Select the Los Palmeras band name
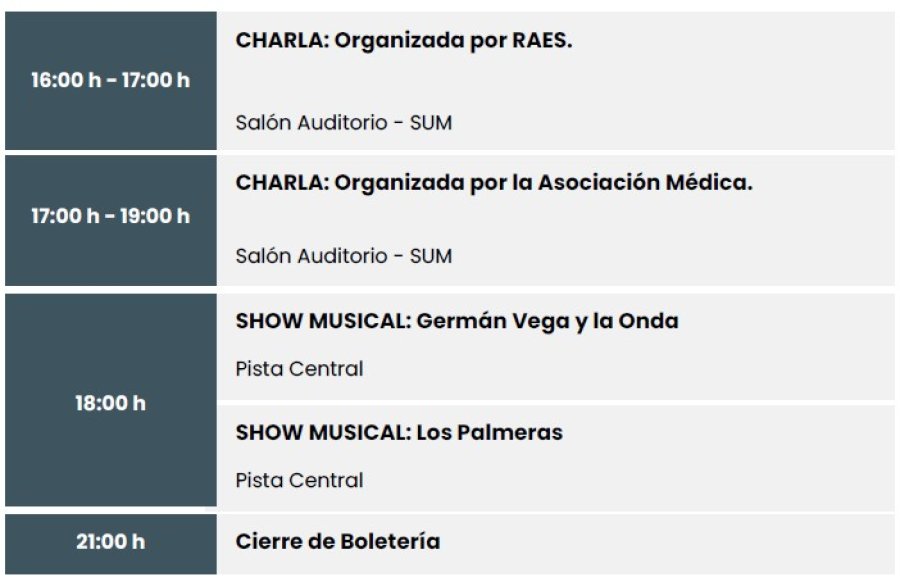 click(490, 432)
